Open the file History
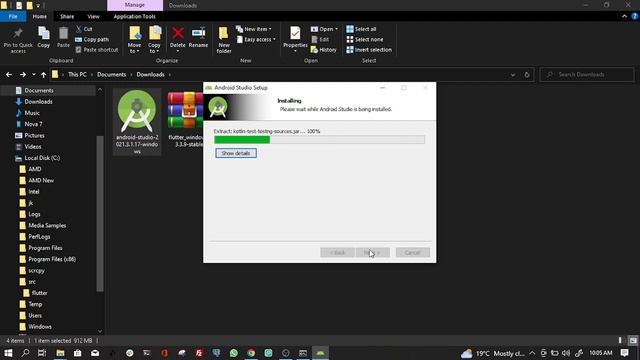 tap(324, 50)
